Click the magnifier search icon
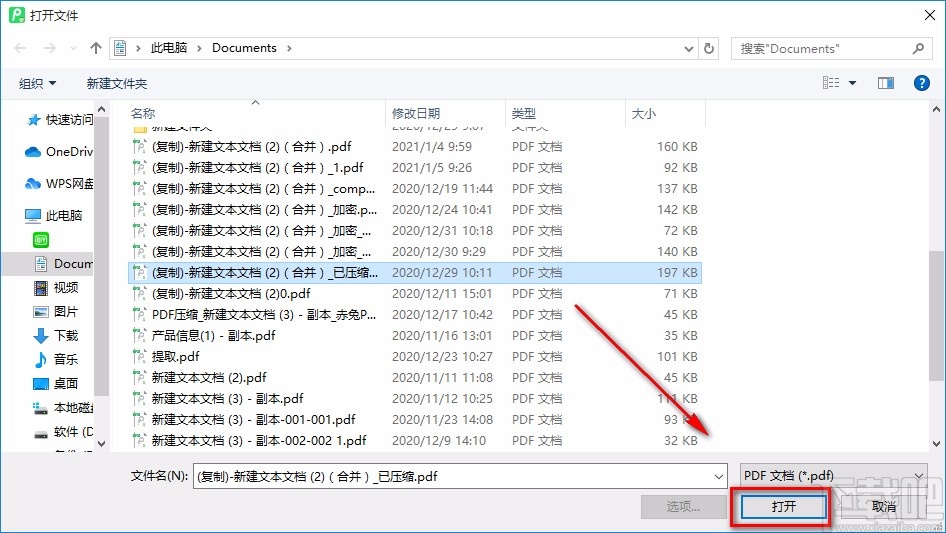 coord(918,48)
